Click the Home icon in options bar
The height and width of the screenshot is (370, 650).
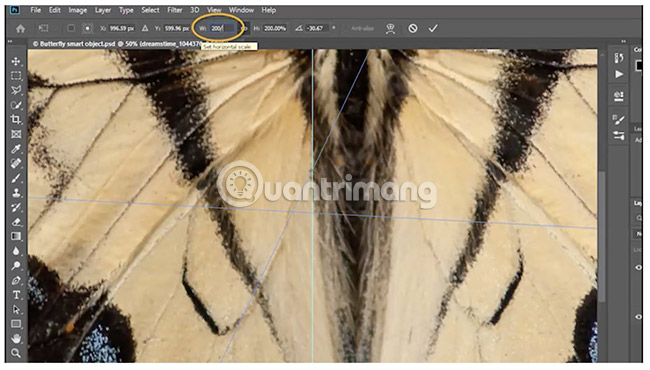(20, 29)
